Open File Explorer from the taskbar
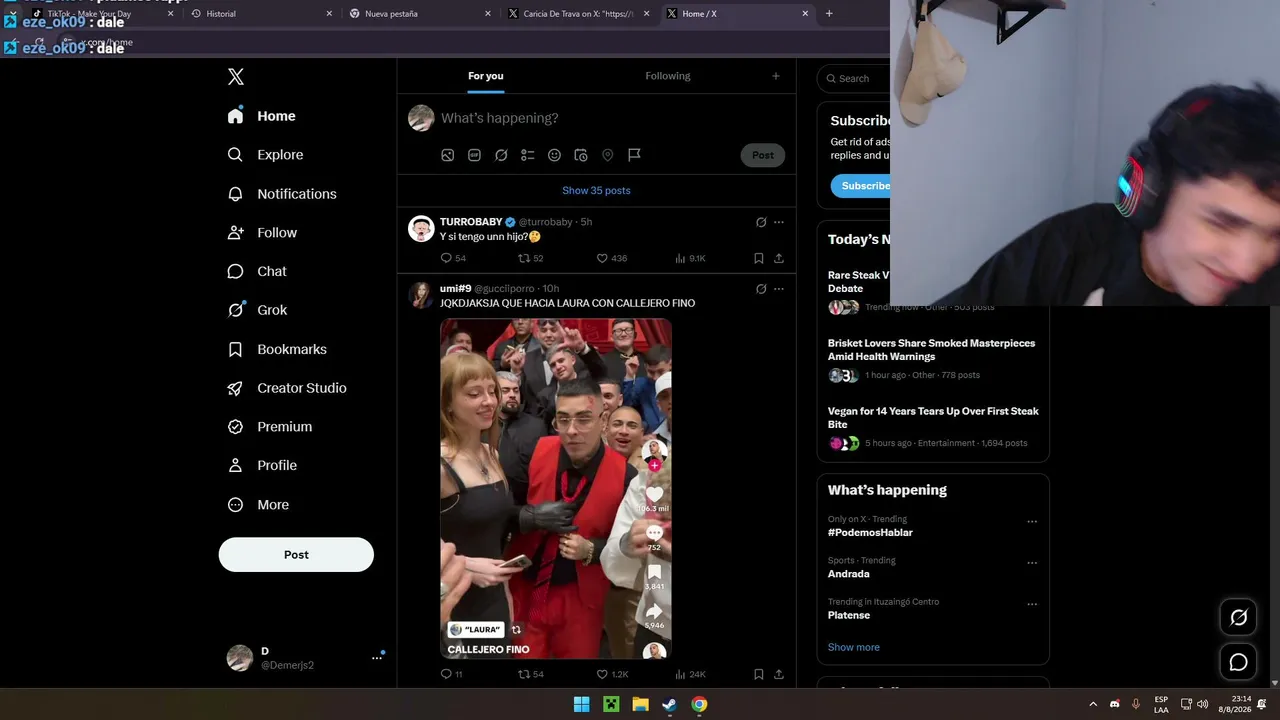1280x720 pixels. tap(640, 704)
